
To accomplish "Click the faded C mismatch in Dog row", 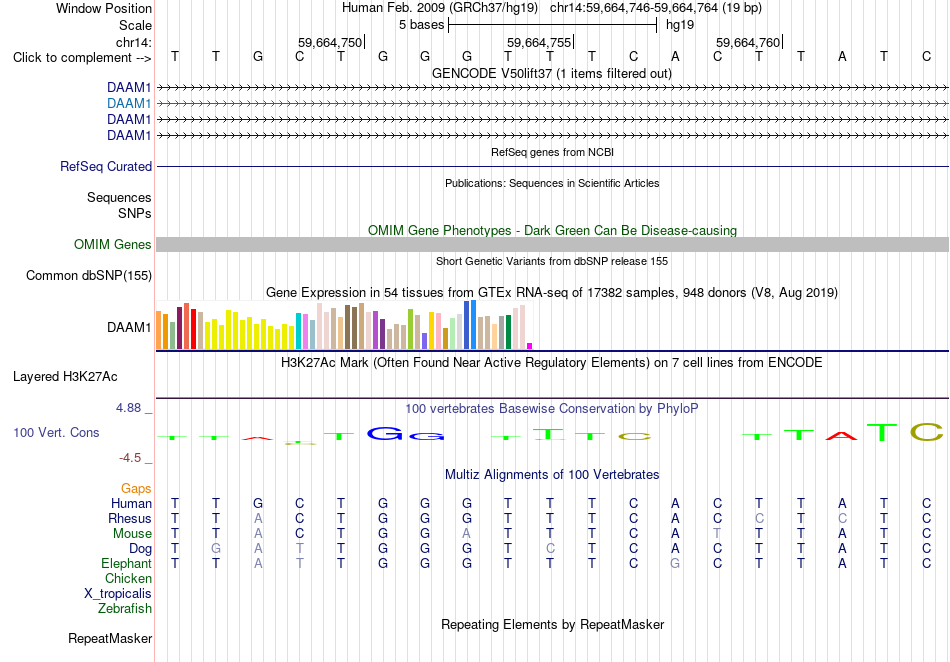I will click(550, 548).
